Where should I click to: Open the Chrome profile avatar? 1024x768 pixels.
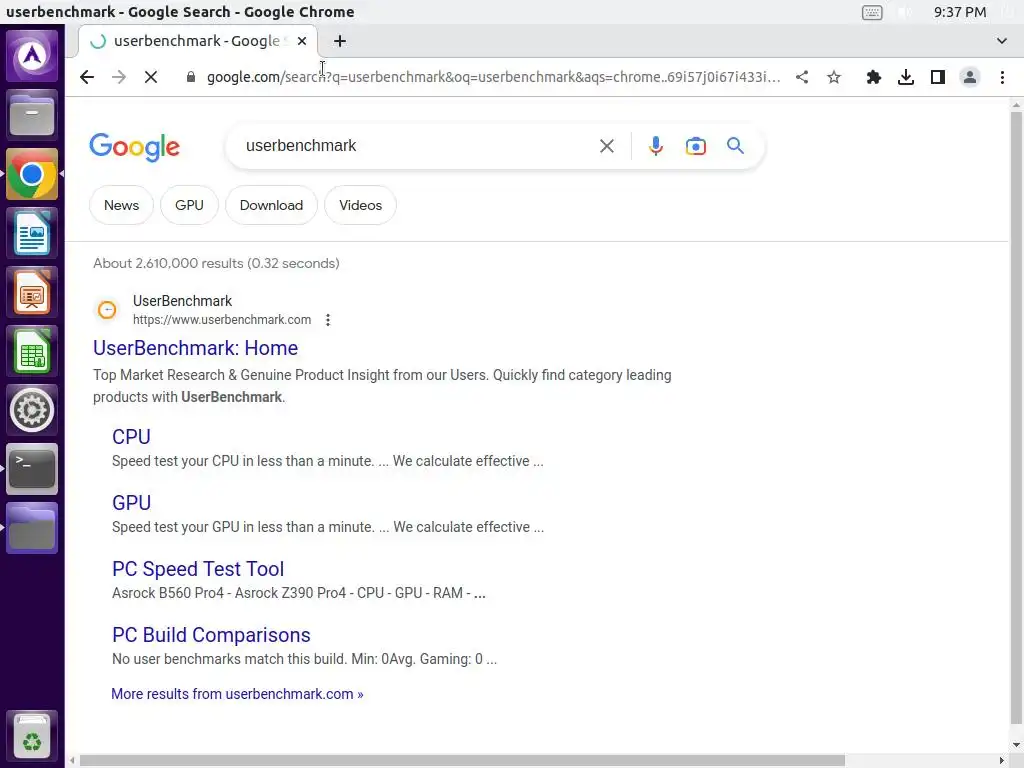(970, 77)
